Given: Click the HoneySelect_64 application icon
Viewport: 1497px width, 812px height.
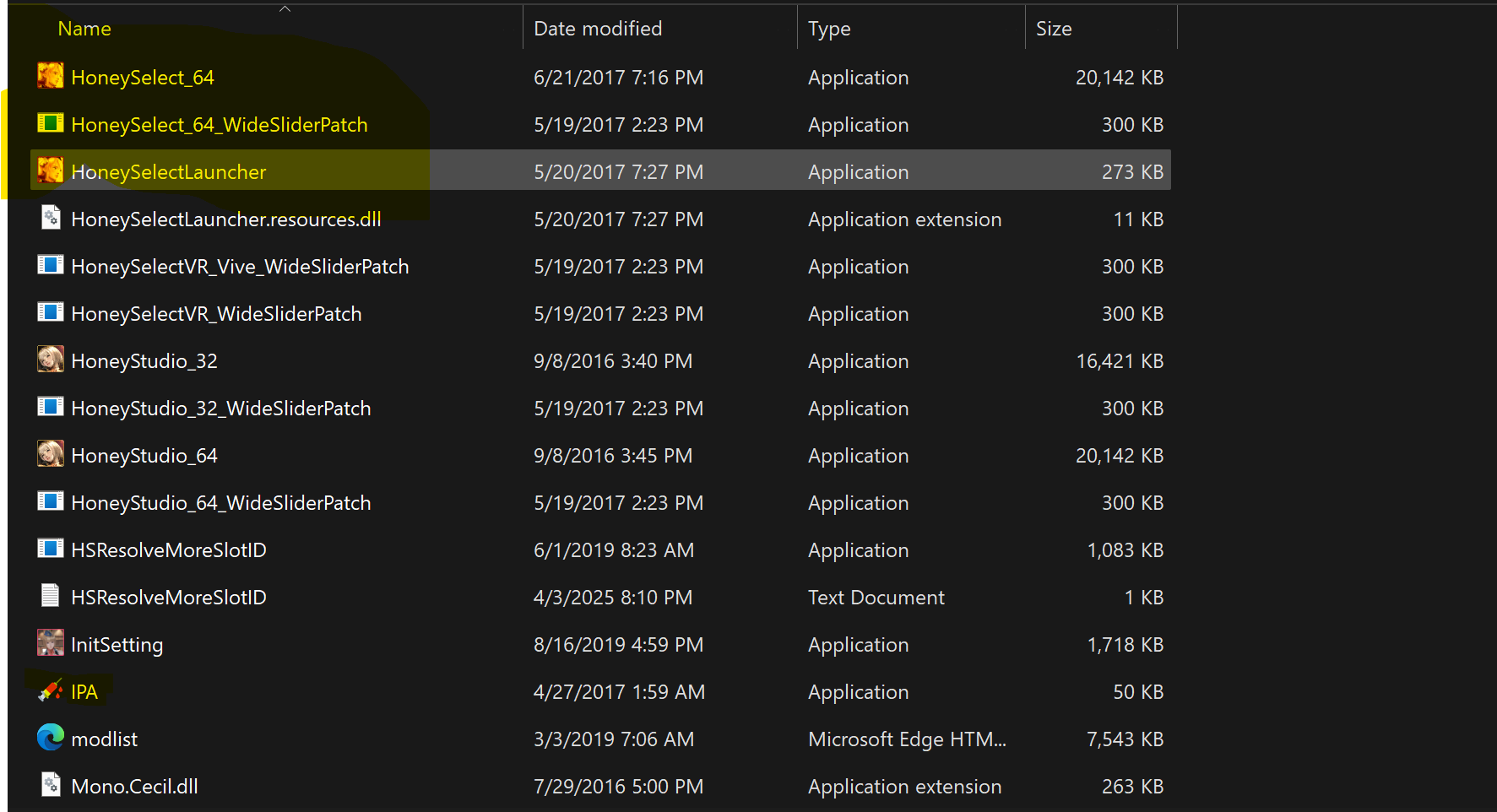Looking at the screenshot, I should pos(51,76).
